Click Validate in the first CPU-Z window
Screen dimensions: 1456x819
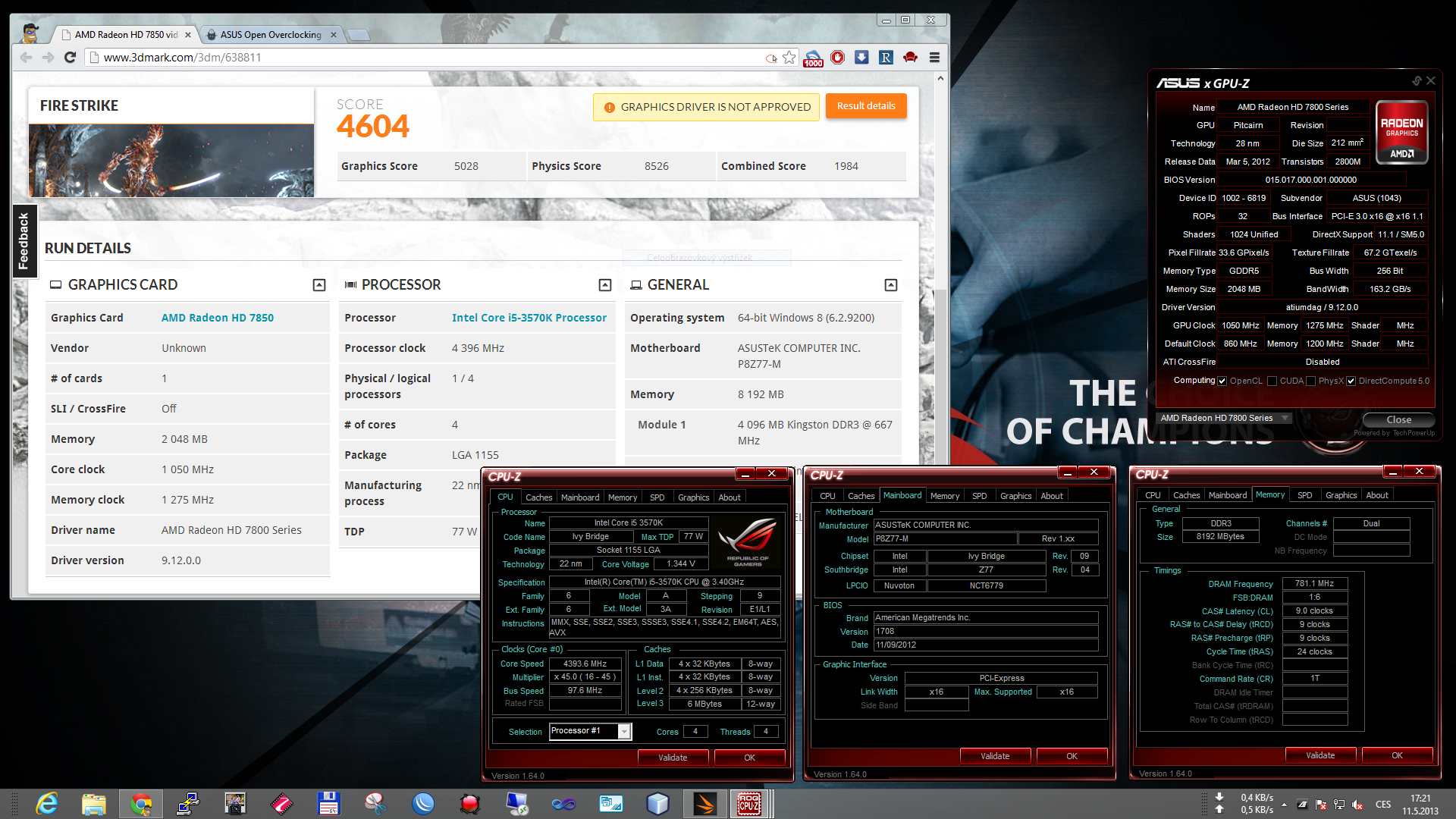pos(673,758)
